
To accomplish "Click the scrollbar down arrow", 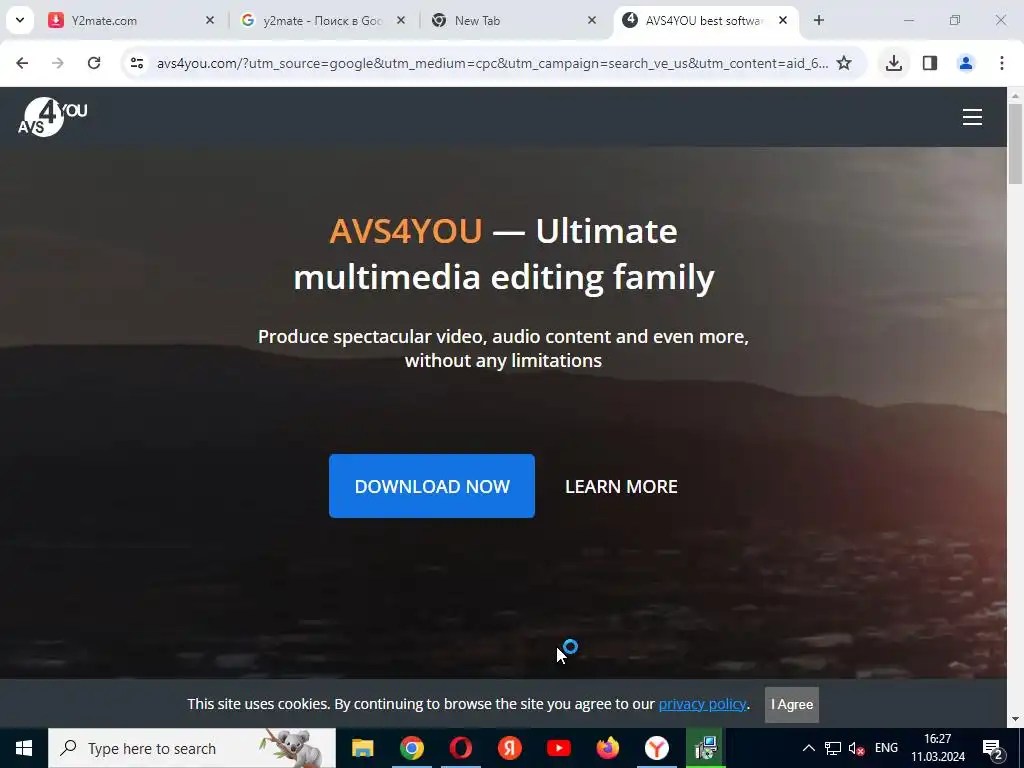I will tap(1015, 720).
